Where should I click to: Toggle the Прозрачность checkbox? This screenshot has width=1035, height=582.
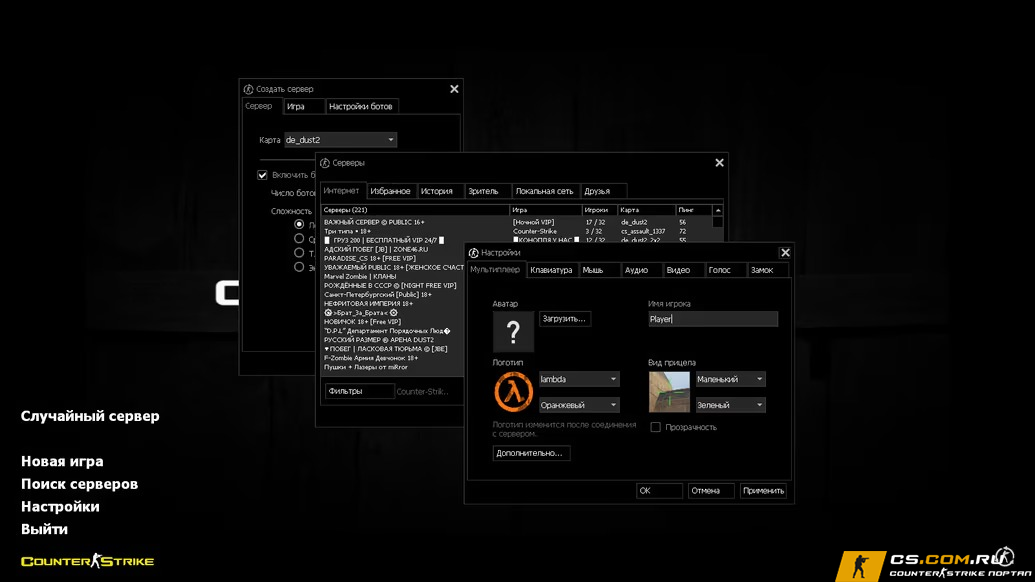pos(655,428)
